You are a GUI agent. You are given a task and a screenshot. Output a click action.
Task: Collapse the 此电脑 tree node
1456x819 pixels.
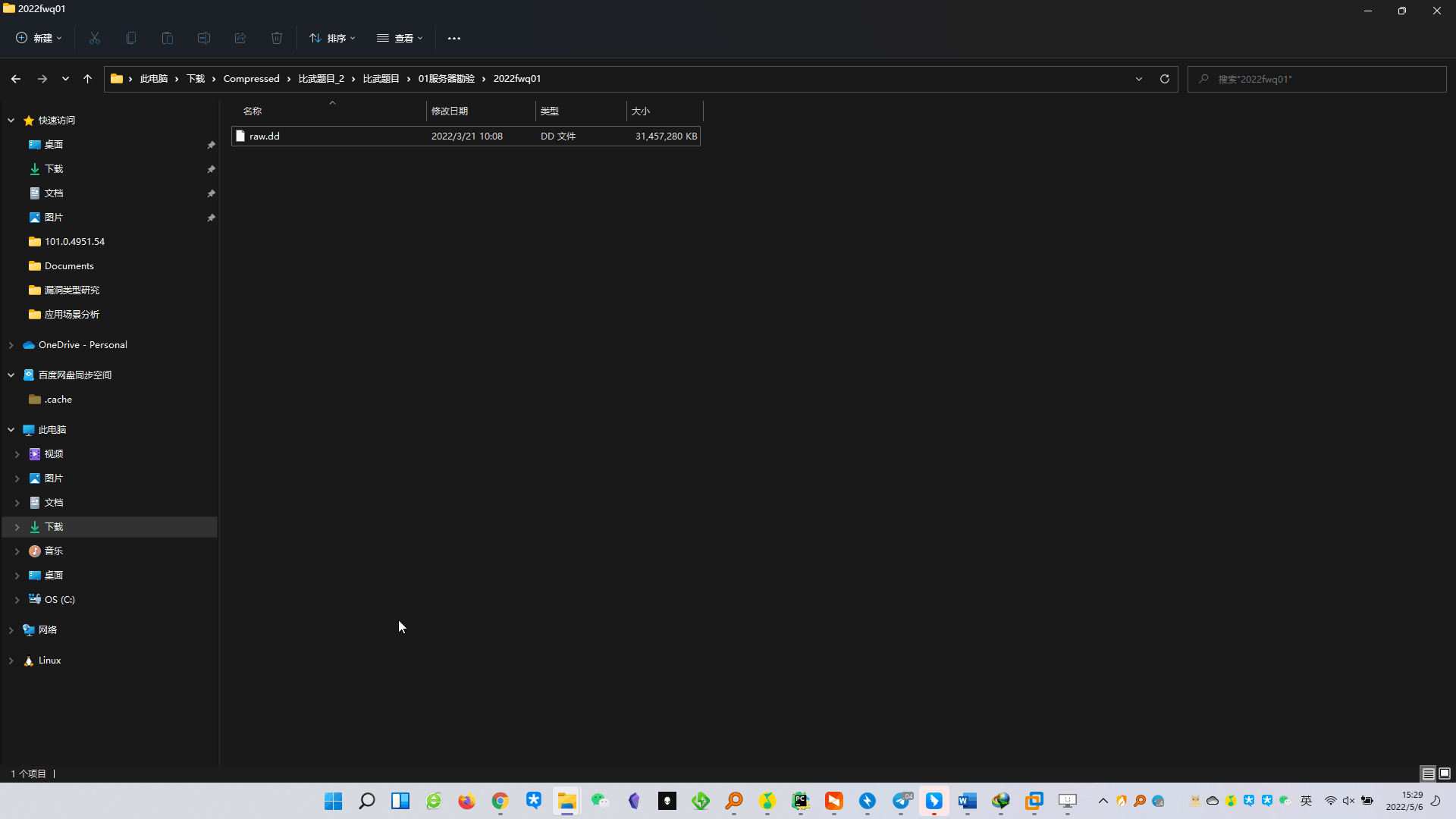click(x=11, y=430)
